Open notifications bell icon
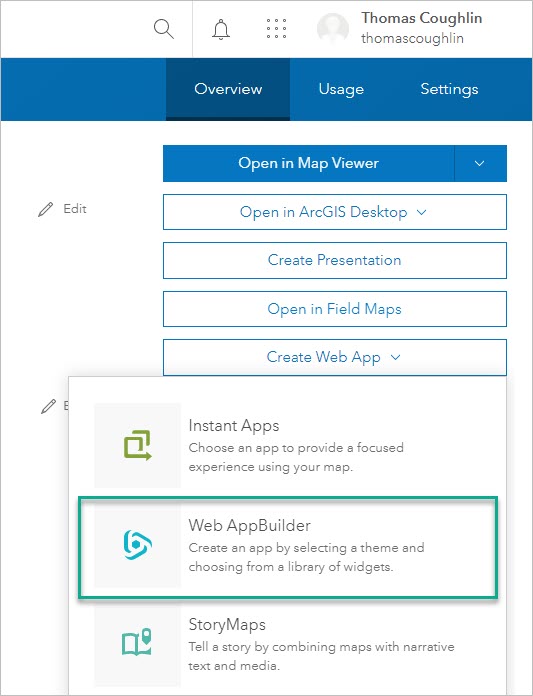The width and height of the screenshot is (533, 696). [x=221, y=30]
